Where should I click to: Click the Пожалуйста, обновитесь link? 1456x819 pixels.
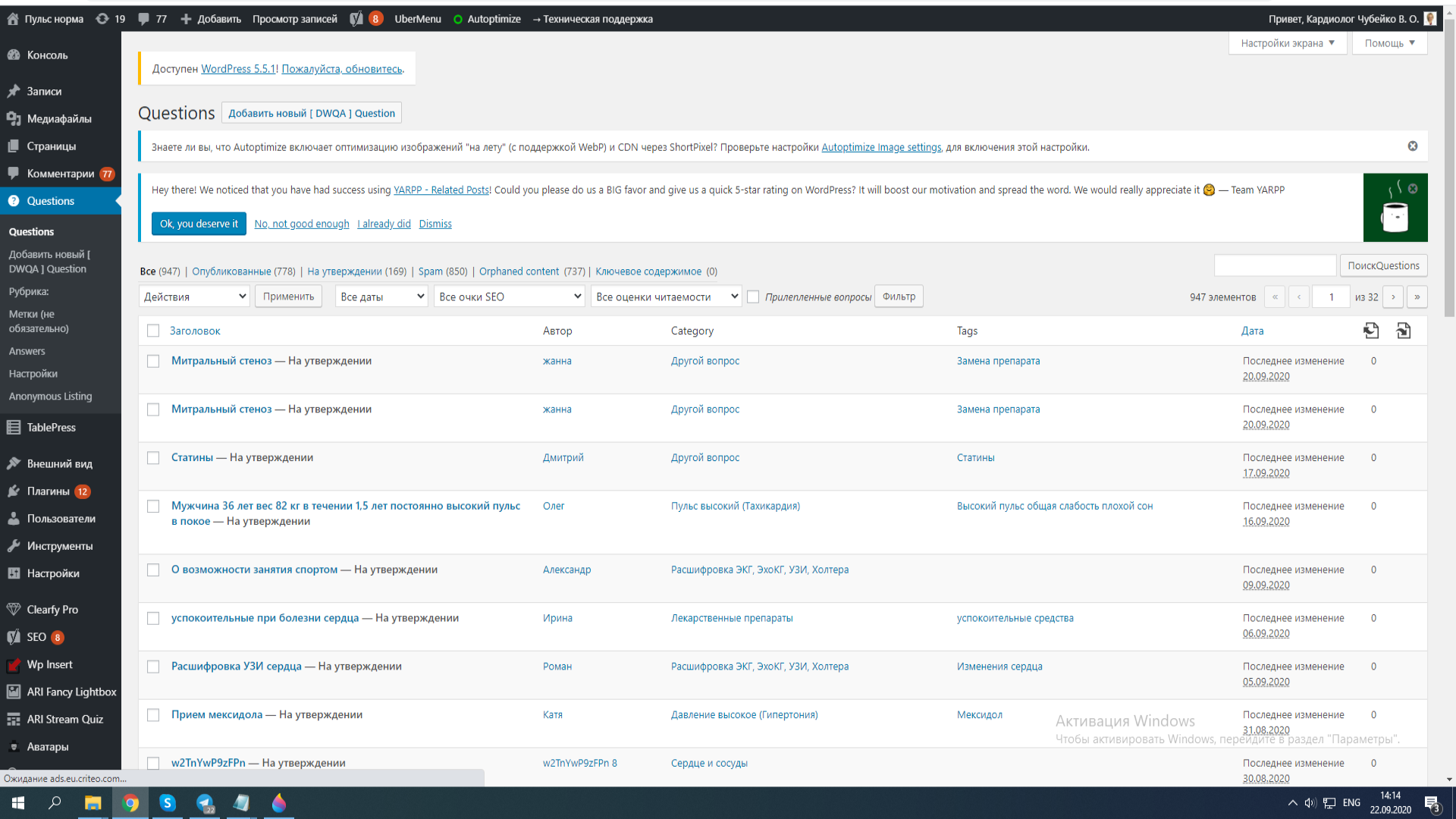342,69
